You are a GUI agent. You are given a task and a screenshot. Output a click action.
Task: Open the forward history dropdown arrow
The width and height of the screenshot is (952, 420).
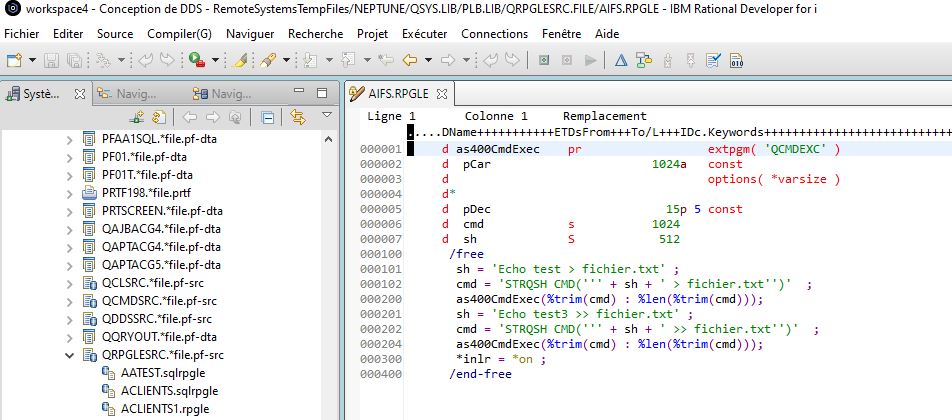(x=466, y=60)
